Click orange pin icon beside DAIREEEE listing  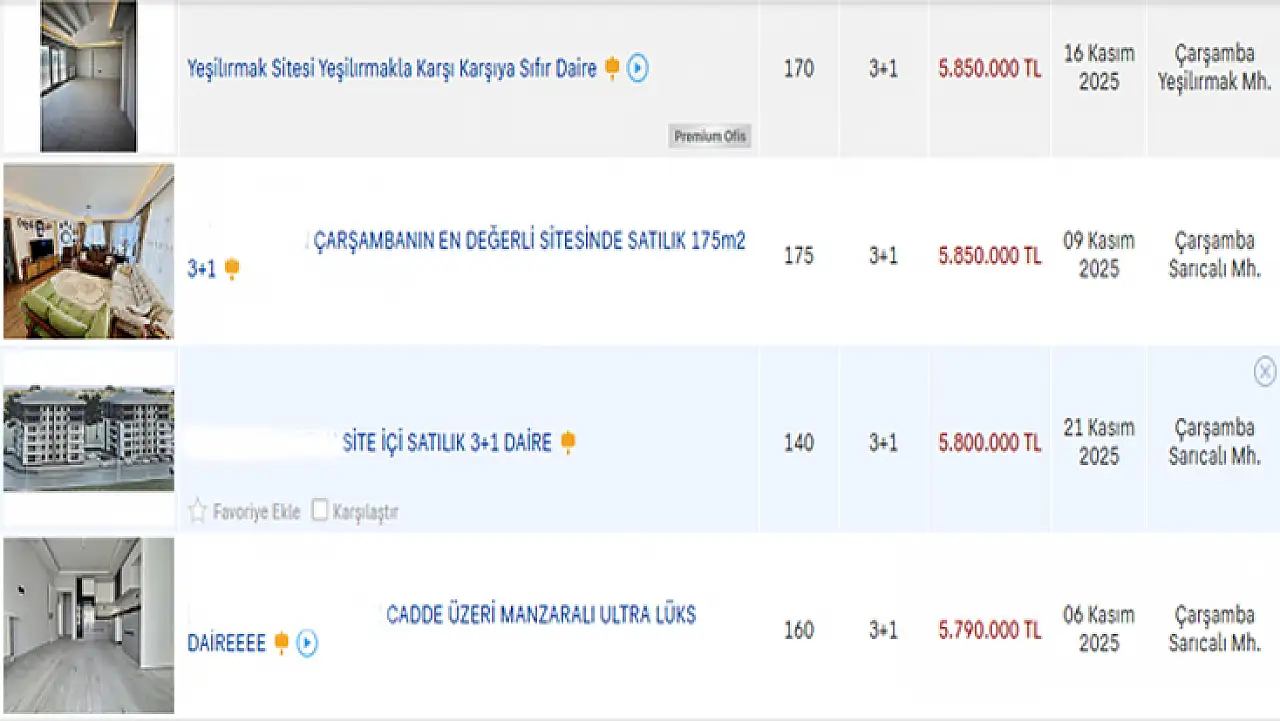click(282, 643)
